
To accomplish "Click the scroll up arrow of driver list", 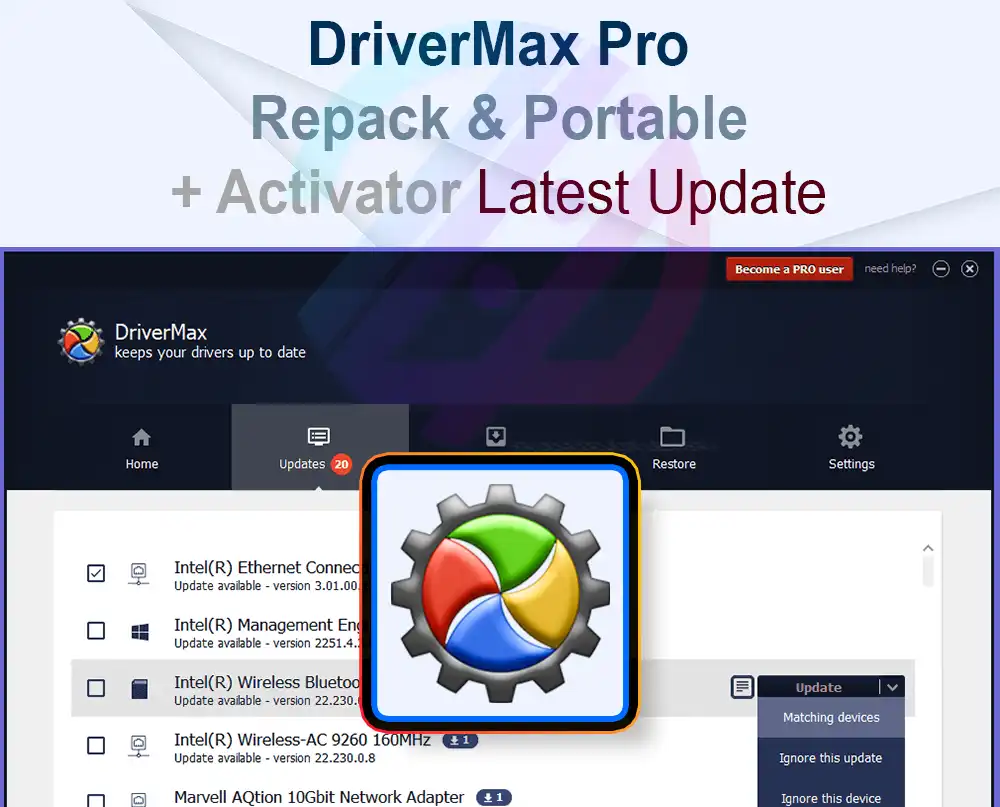I will tap(928, 549).
